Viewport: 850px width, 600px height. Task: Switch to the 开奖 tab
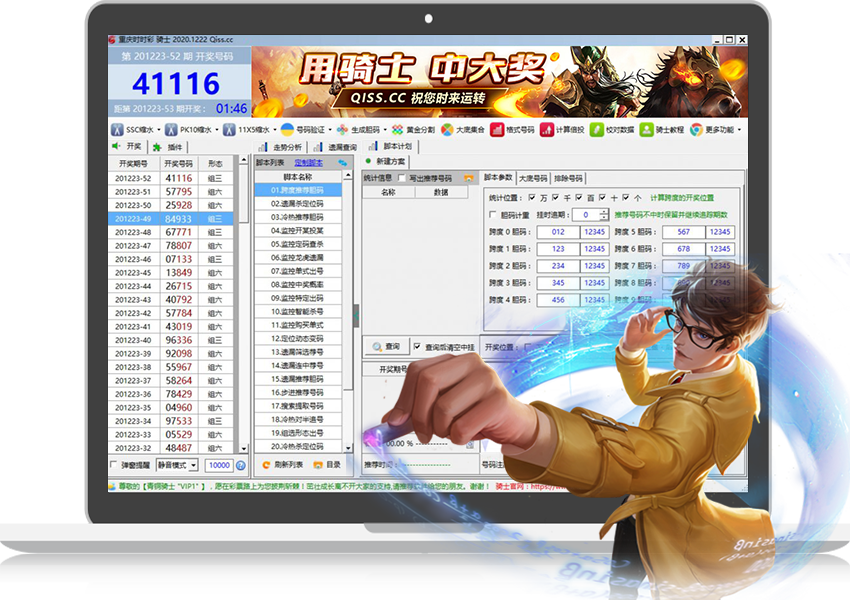[x=128, y=146]
